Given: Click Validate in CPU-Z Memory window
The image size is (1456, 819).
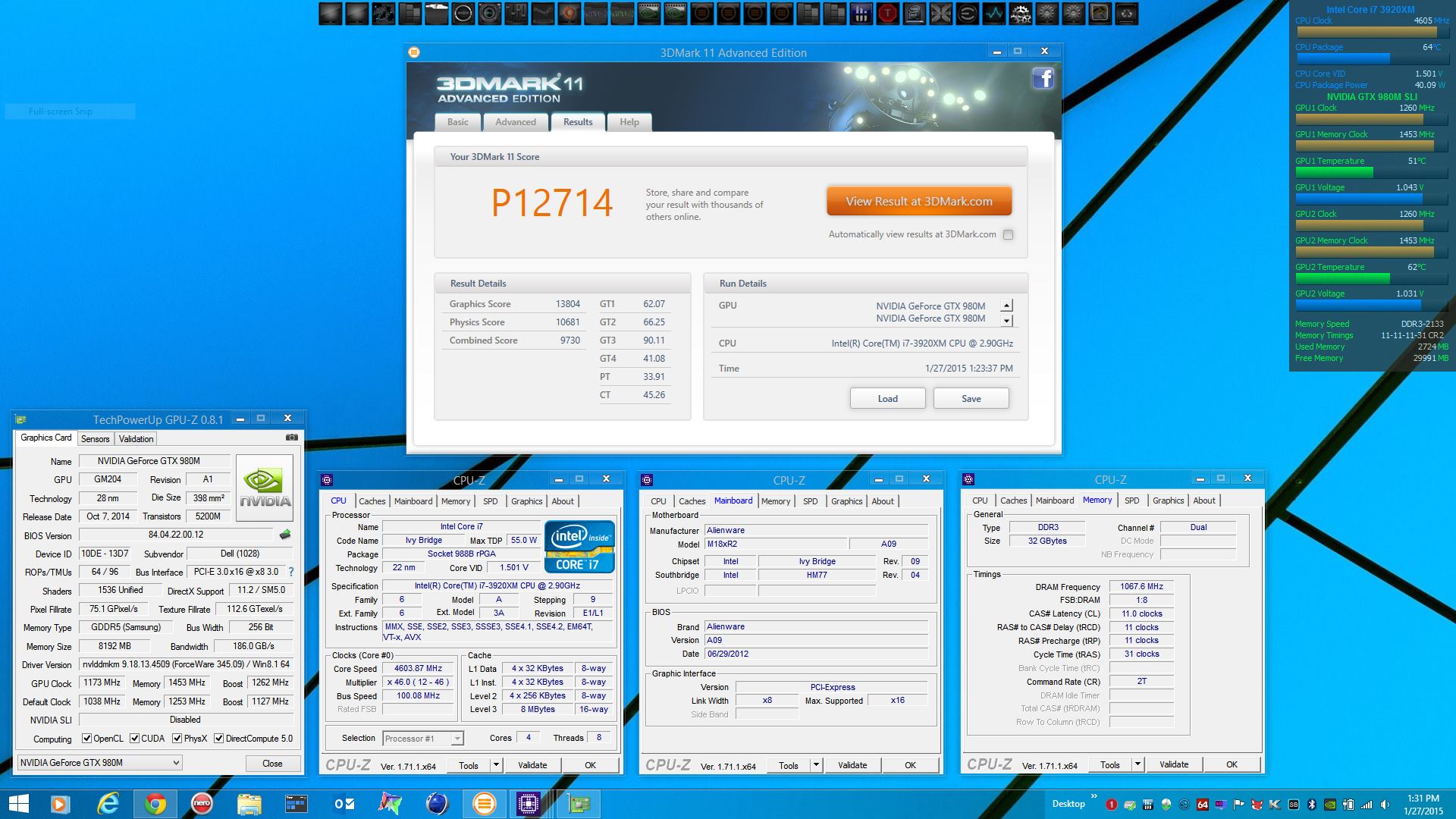Looking at the screenshot, I should [x=1174, y=764].
